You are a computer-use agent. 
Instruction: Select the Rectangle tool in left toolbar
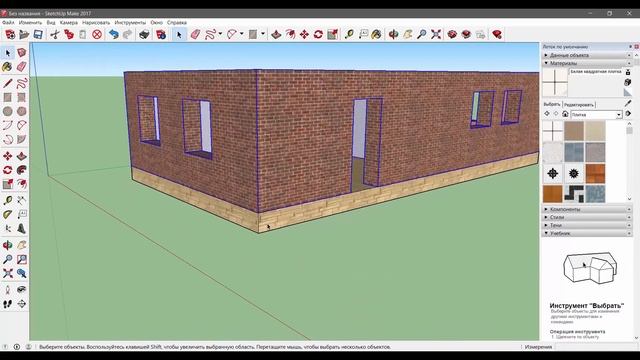[x=7, y=98]
